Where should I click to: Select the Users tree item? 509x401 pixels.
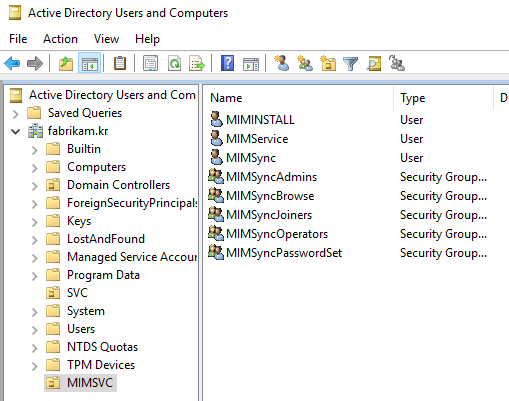click(81, 329)
